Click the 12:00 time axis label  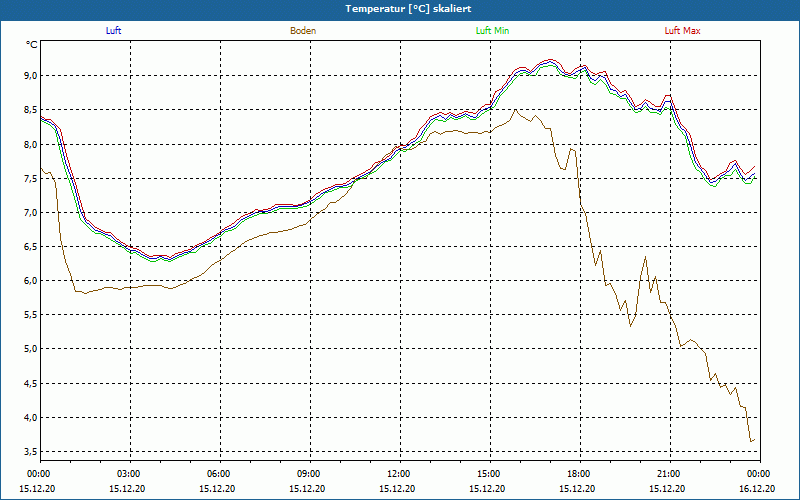click(x=399, y=474)
